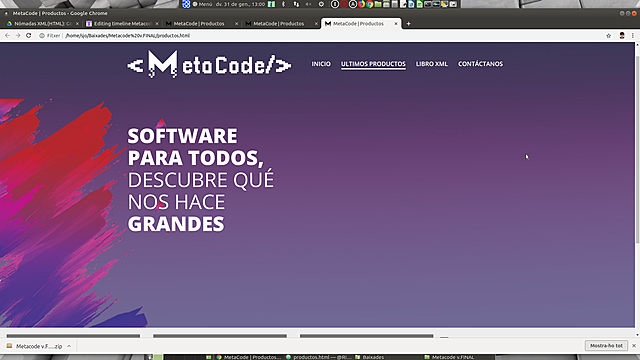Open the LIBRO XML navigation link
The image size is (640, 360).
431,64
